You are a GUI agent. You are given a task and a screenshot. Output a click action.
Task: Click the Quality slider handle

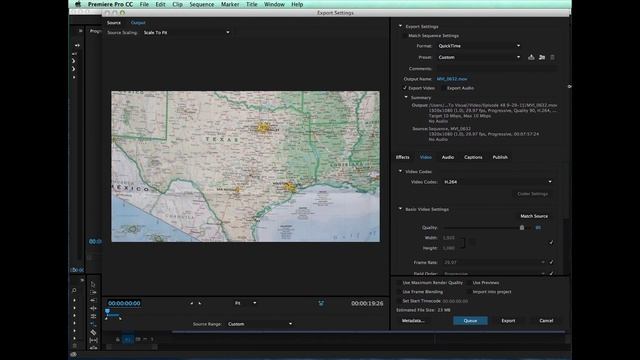coord(522,227)
